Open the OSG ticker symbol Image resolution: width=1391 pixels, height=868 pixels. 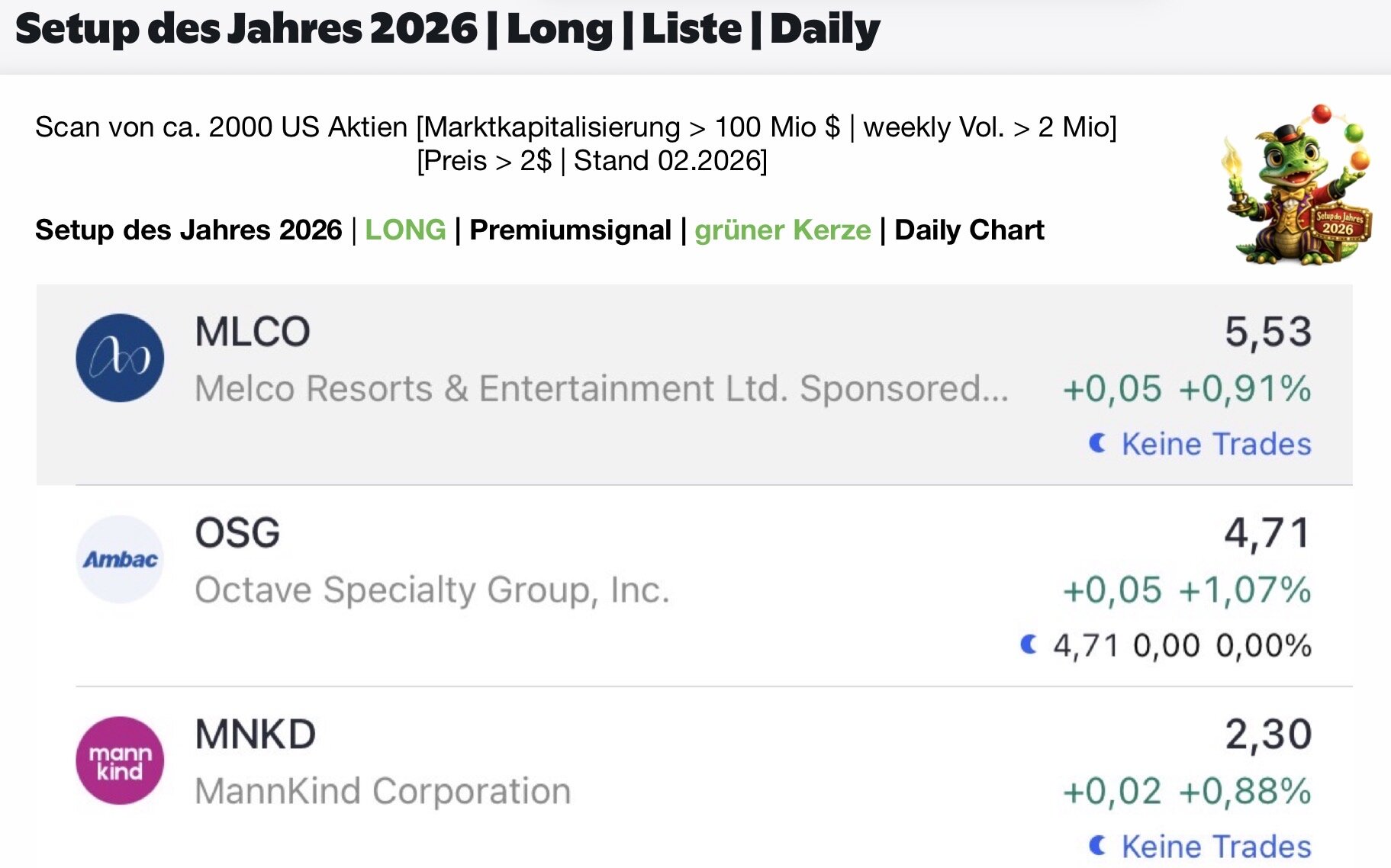tap(237, 532)
